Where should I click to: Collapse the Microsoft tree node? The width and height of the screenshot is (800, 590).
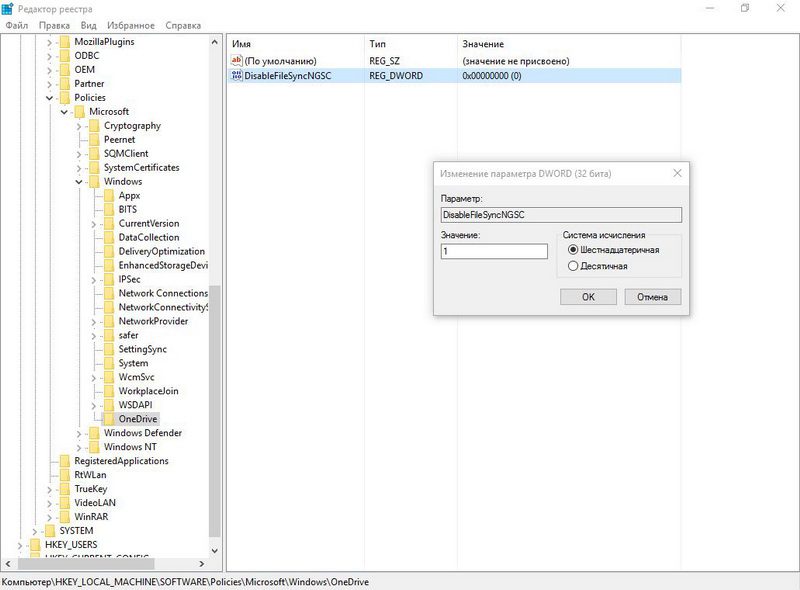64,112
